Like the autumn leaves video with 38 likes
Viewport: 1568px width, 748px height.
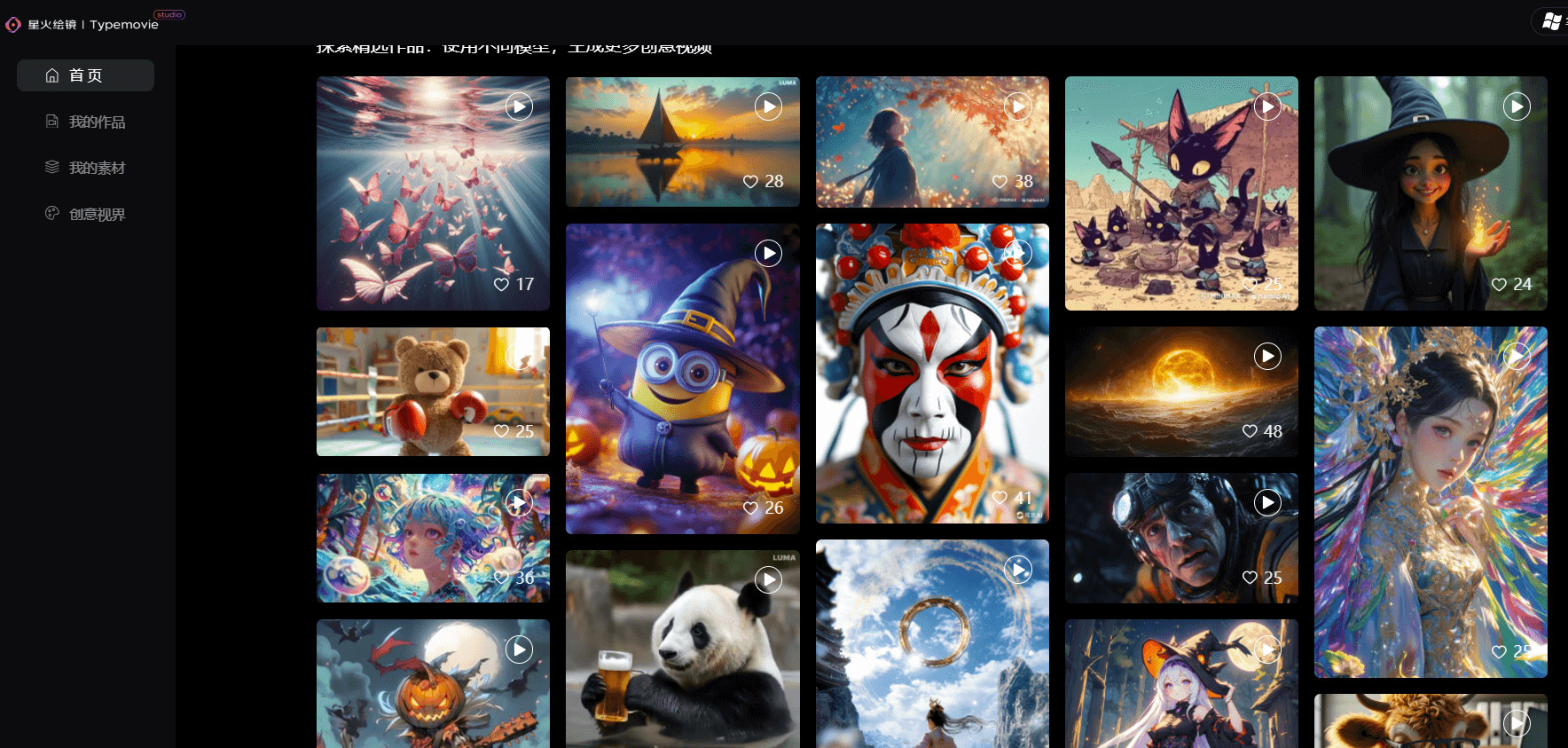(x=1000, y=181)
